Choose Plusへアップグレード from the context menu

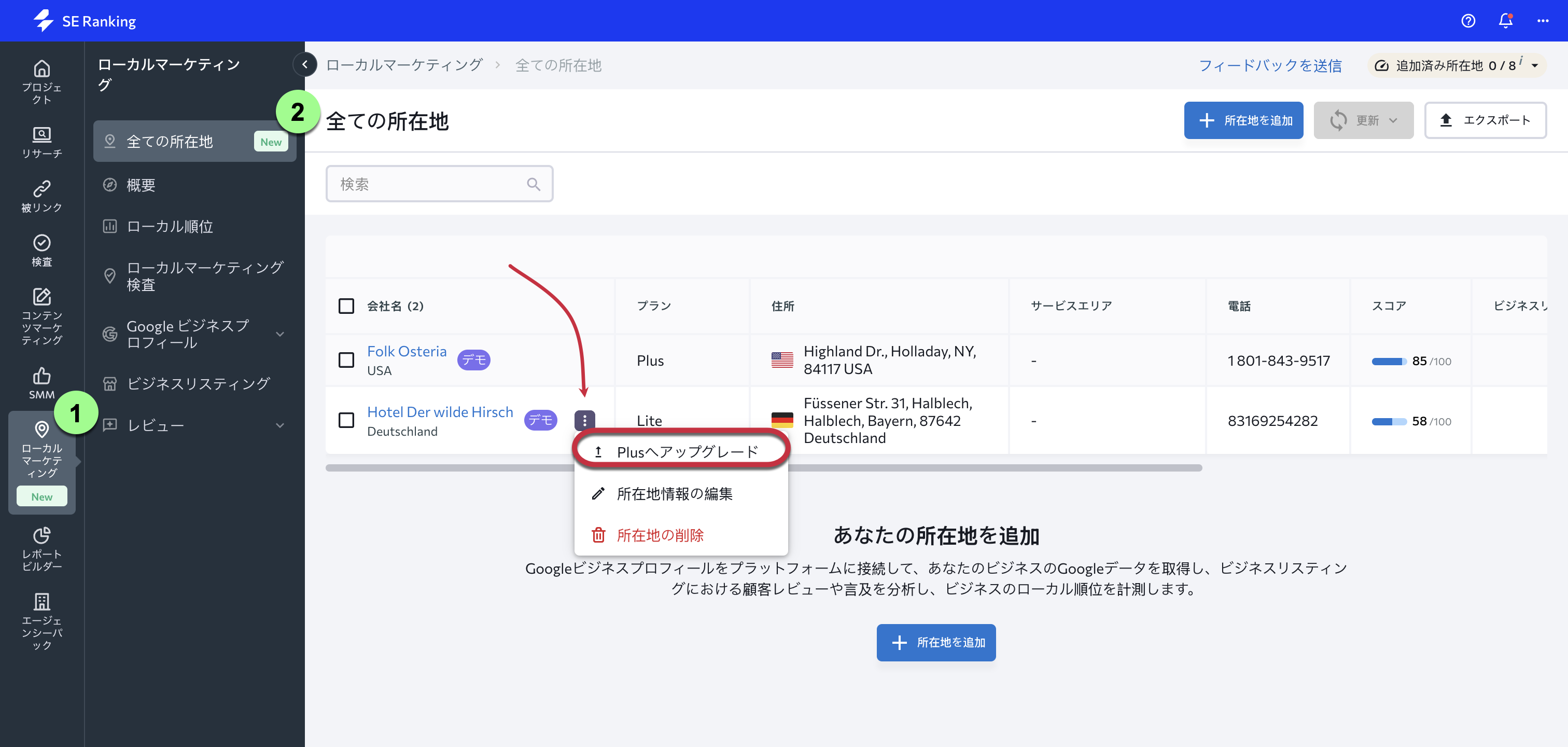coord(680,452)
